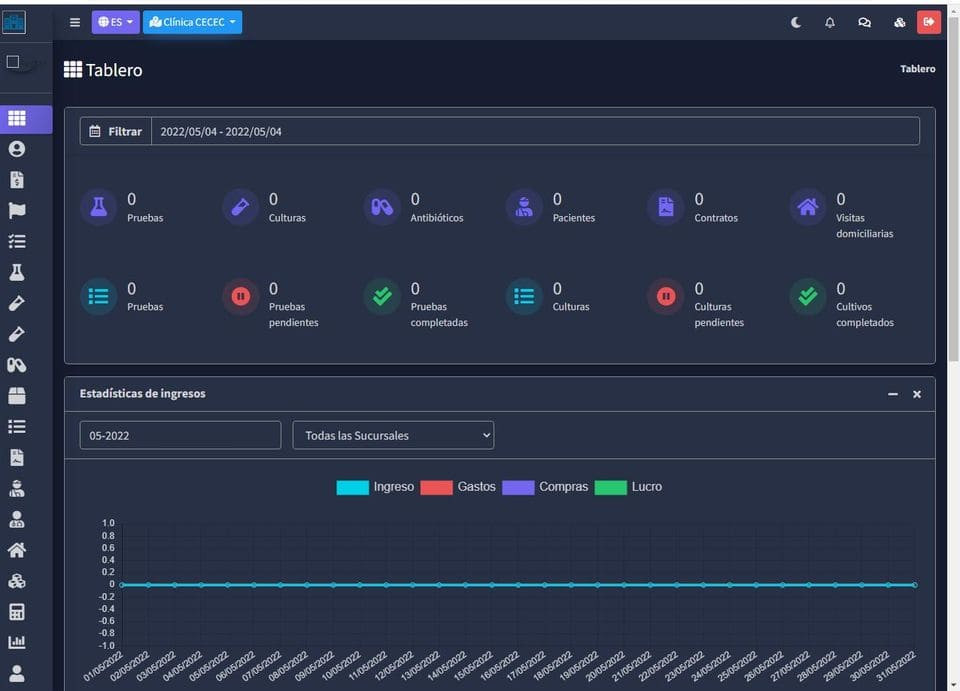Collapse the Estadísticas de ingresos panel
The height and width of the screenshot is (691, 960).
click(x=892, y=394)
